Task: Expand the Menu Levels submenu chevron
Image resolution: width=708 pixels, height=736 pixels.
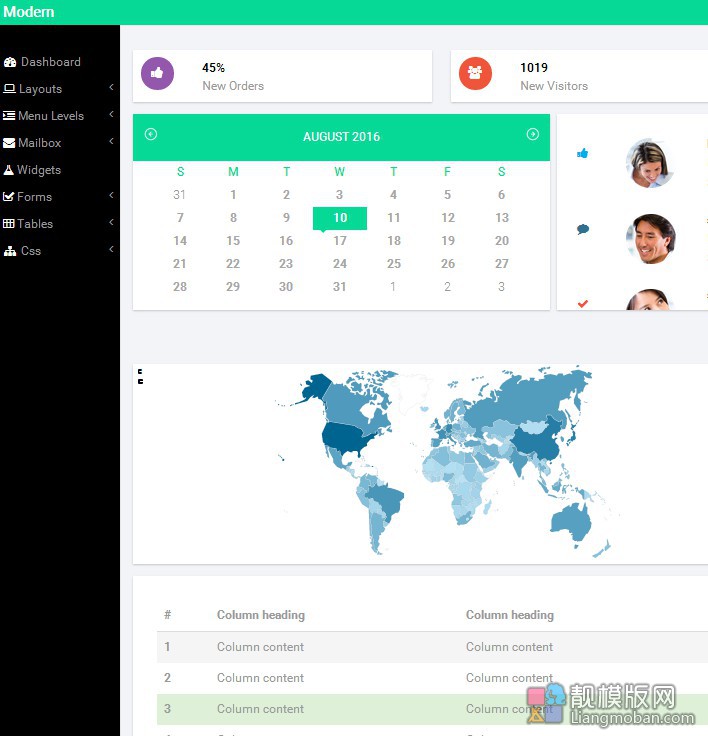Action: tap(111, 114)
